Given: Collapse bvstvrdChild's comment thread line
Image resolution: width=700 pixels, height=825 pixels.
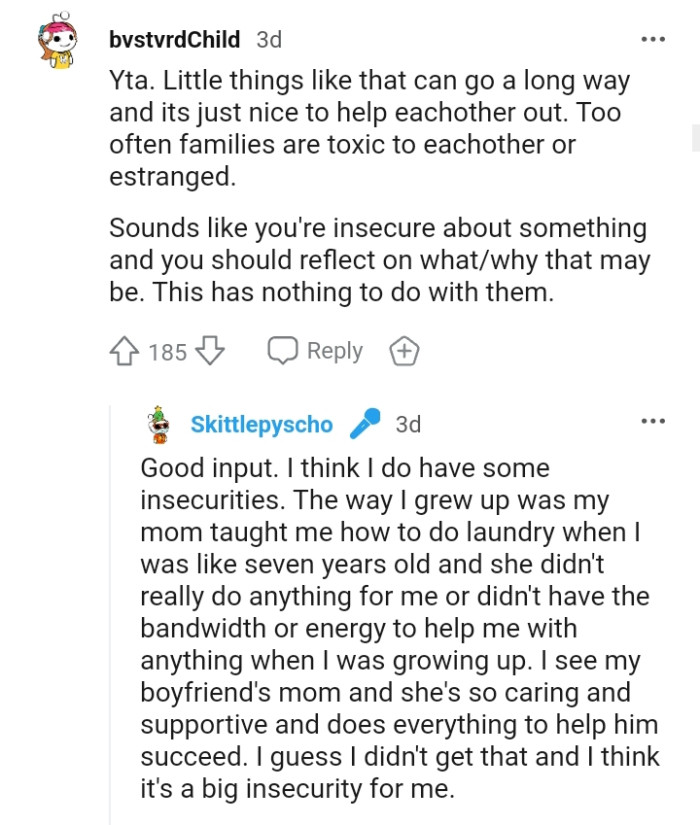Looking at the screenshot, I should 56,200.
